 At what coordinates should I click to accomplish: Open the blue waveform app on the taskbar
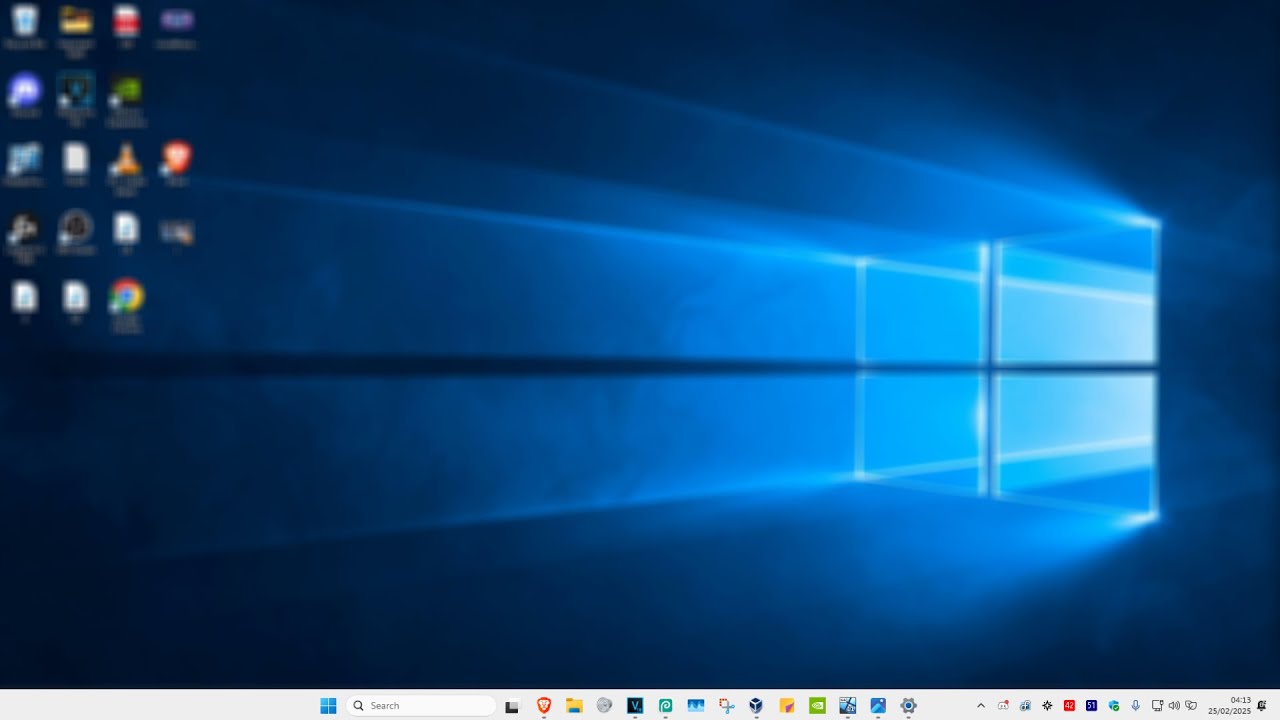point(696,706)
